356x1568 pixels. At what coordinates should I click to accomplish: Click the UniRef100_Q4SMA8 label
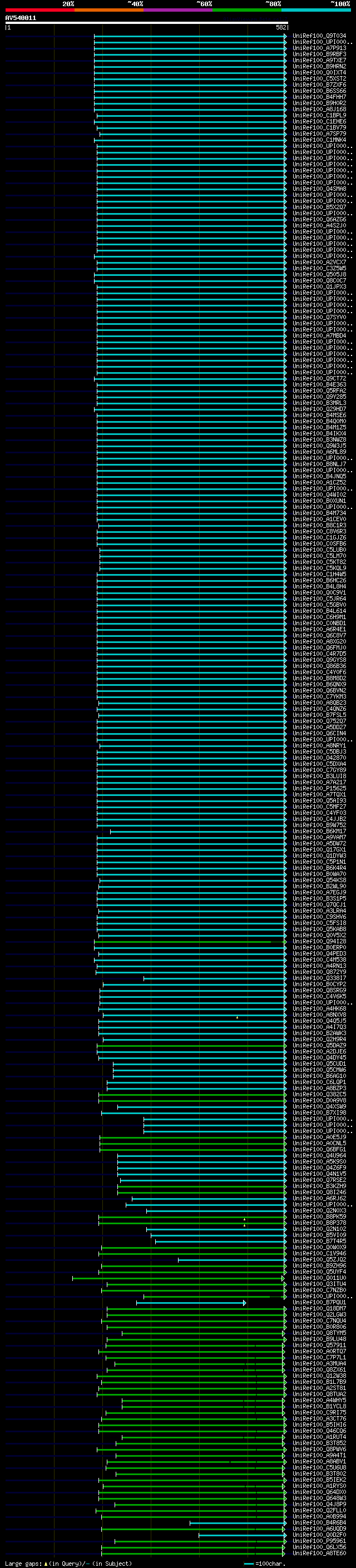(319, 189)
